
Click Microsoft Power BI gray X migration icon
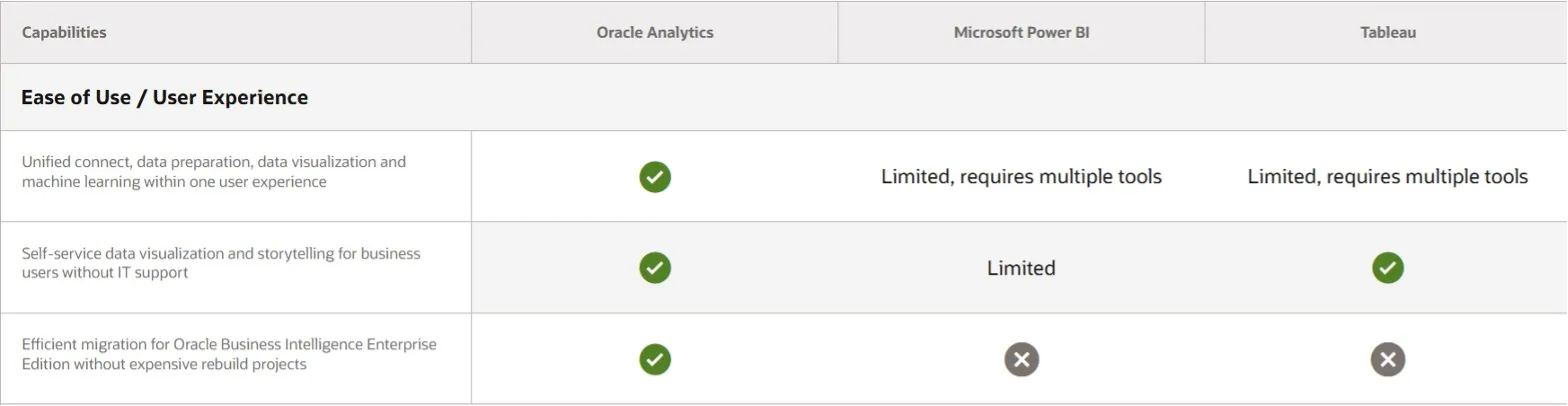pos(1021,359)
